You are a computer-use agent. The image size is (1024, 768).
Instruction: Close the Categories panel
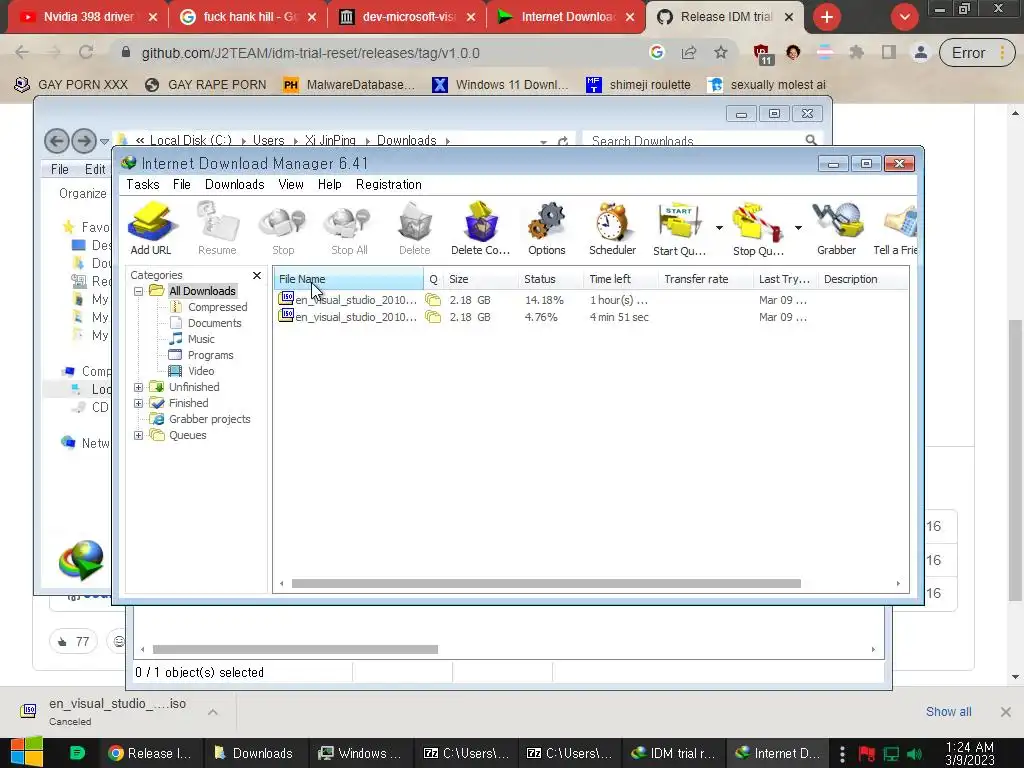pyautogui.click(x=257, y=276)
